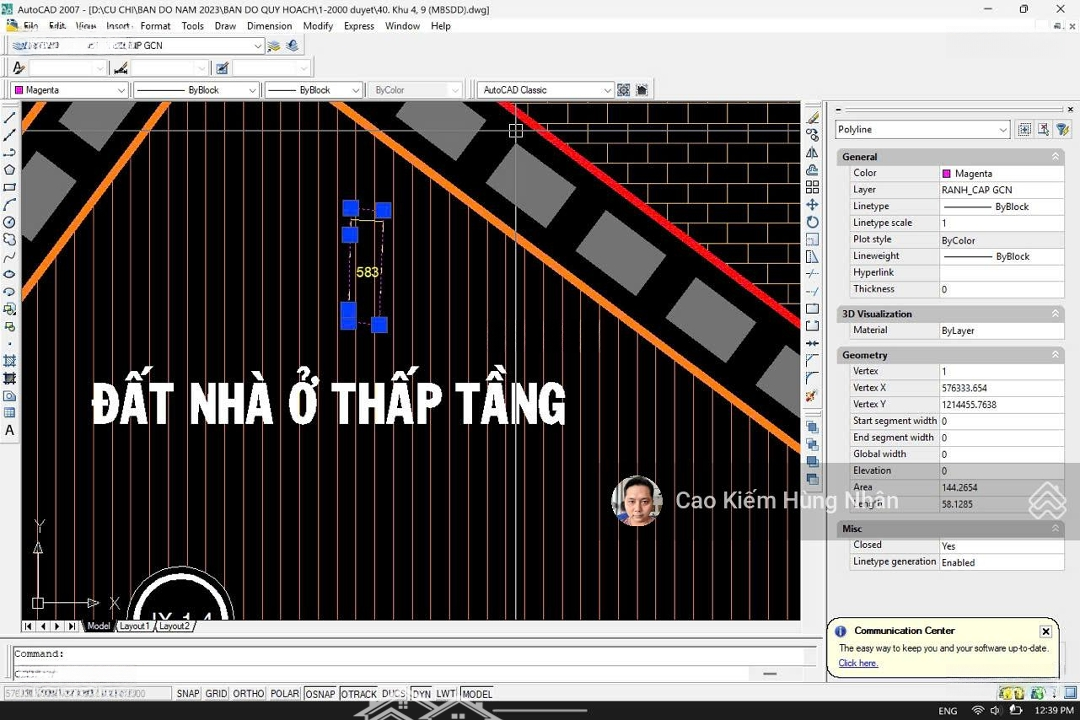Open the AutoCAD Classic workspace dropdown
Viewport: 1080px width, 720px height.
click(x=606, y=90)
